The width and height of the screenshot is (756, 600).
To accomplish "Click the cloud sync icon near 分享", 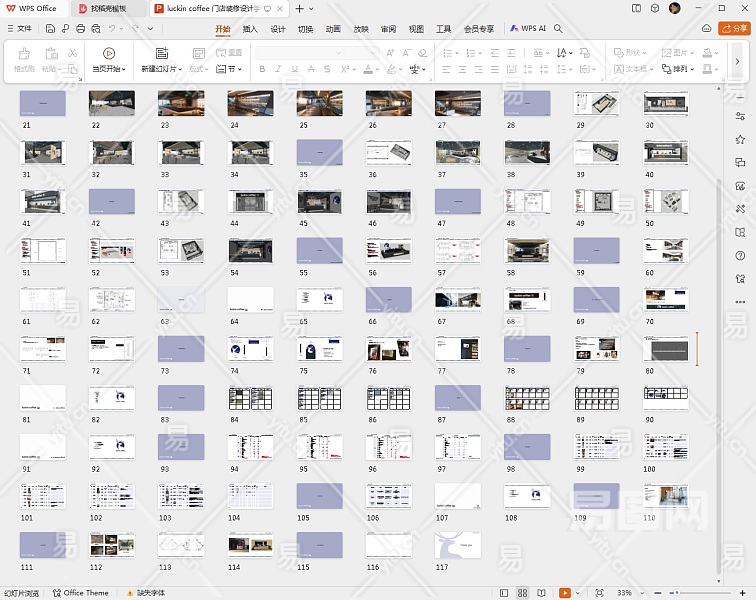I will [707, 29].
